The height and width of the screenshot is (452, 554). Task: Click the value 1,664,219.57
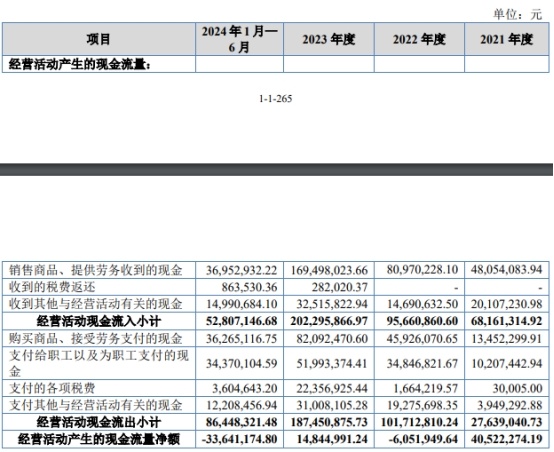[425, 388]
